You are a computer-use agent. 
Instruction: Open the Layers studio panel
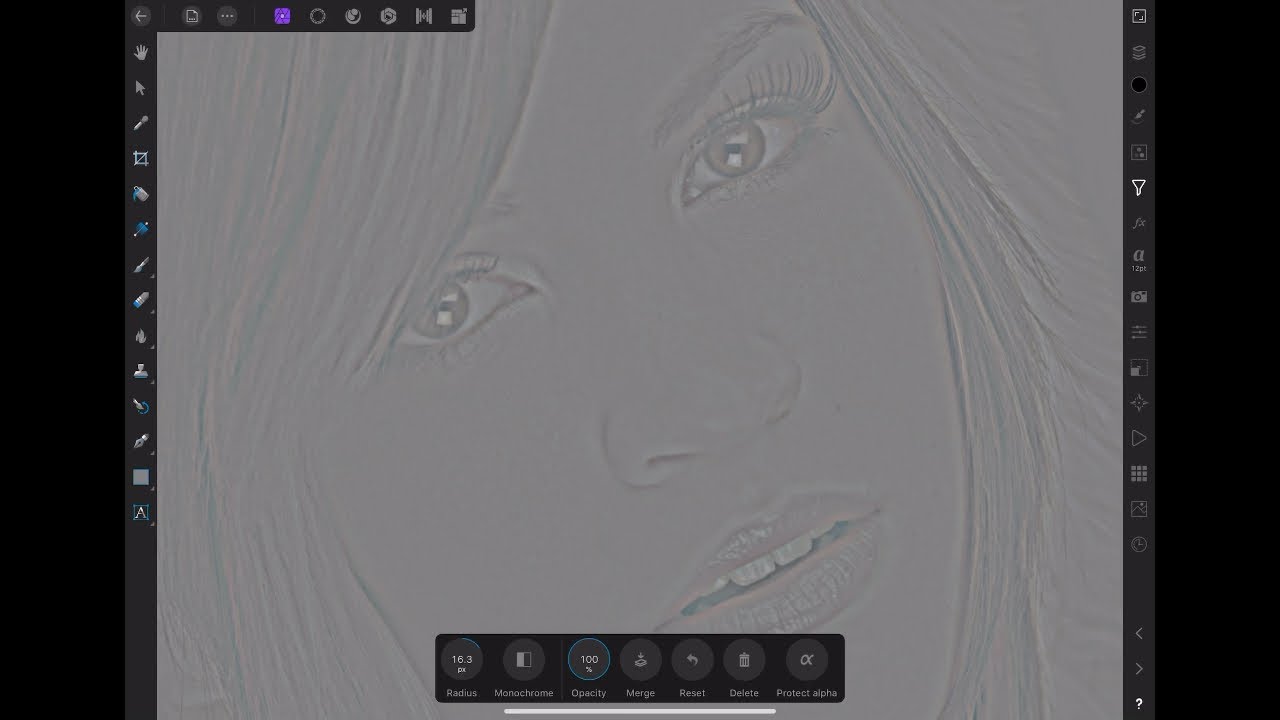(x=1139, y=52)
